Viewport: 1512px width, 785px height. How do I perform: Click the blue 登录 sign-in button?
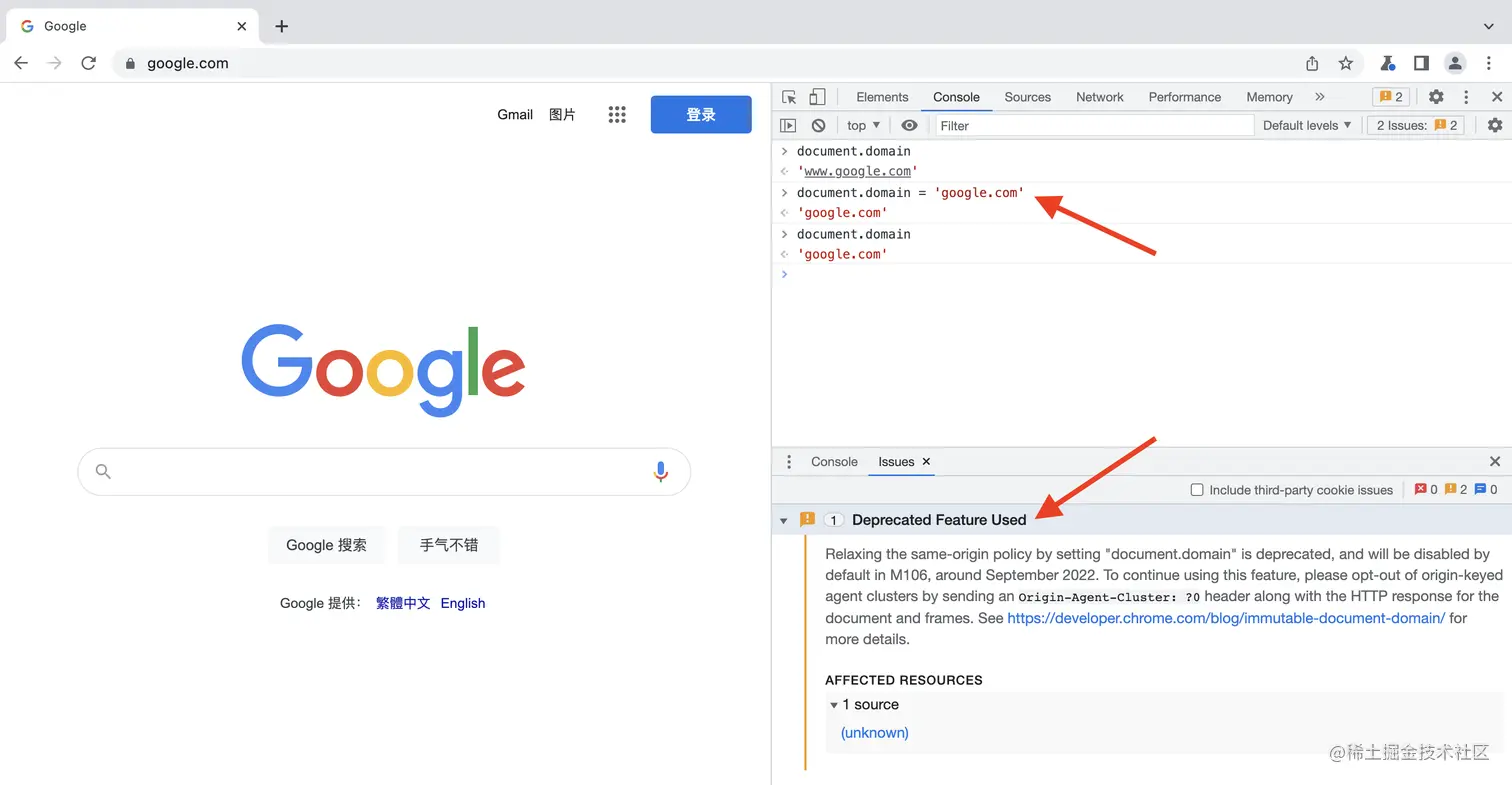coord(701,115)
